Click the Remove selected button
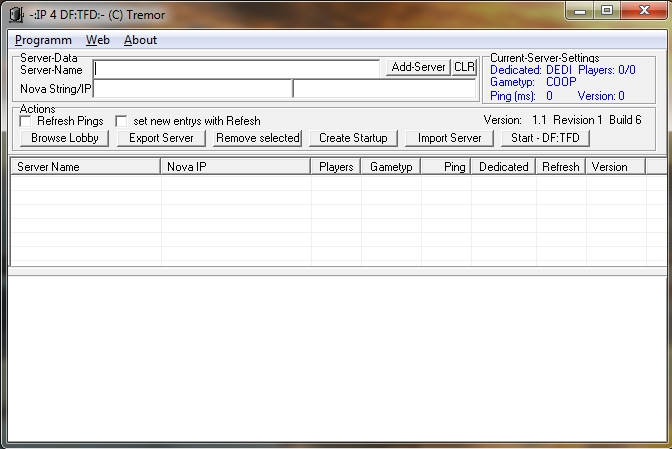 (x=257, y=138)
